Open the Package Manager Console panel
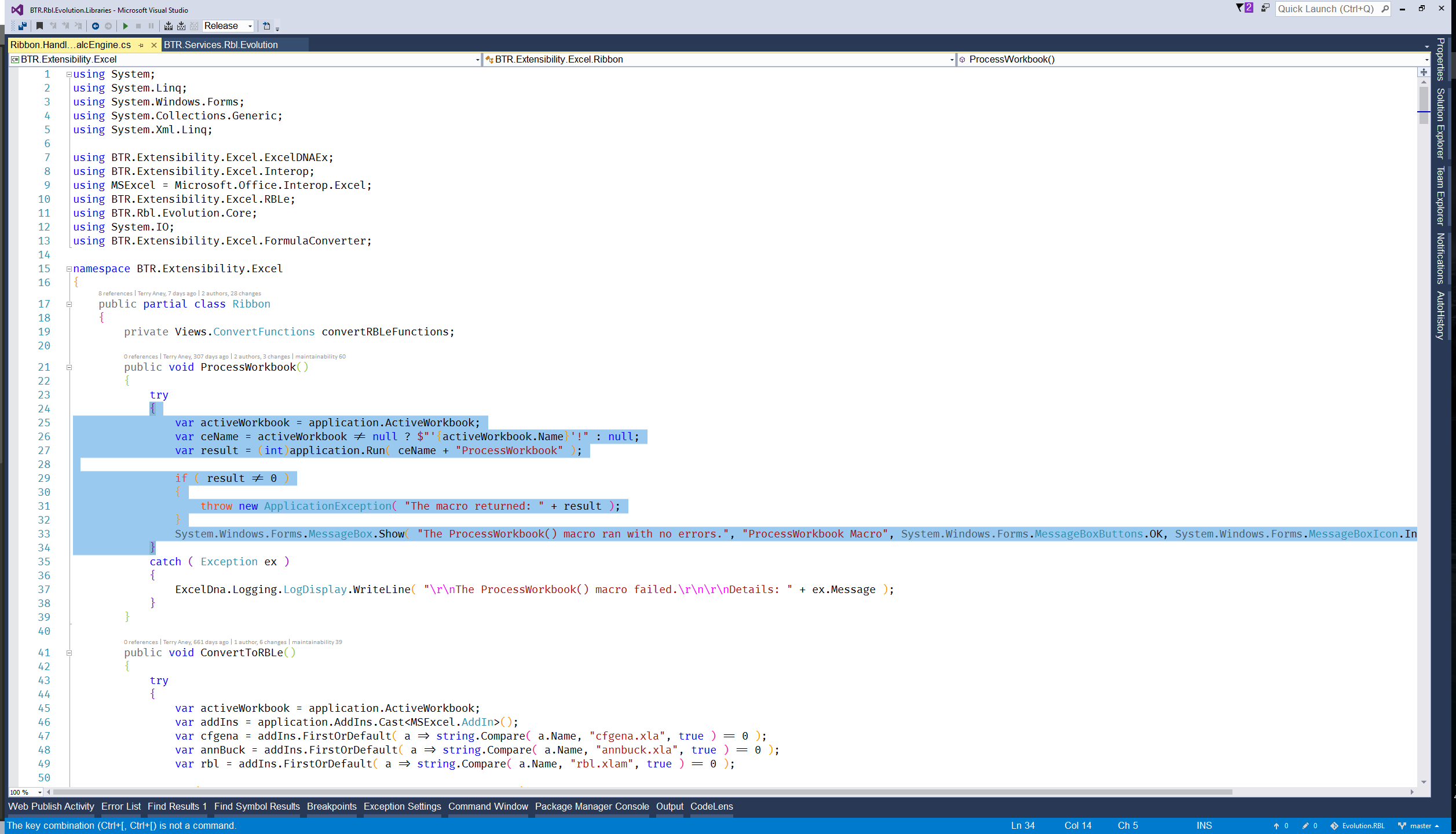 pyautogui.click(x=591, y=806)
